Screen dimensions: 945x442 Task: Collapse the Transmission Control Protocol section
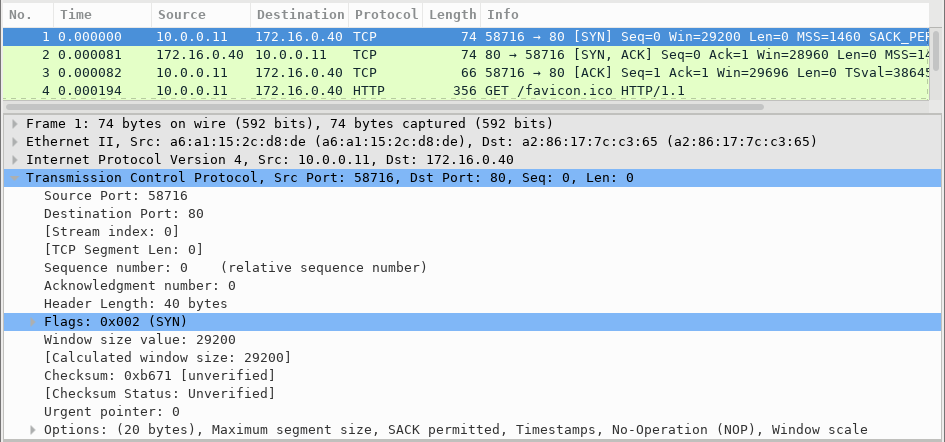(x=14, y=178)
